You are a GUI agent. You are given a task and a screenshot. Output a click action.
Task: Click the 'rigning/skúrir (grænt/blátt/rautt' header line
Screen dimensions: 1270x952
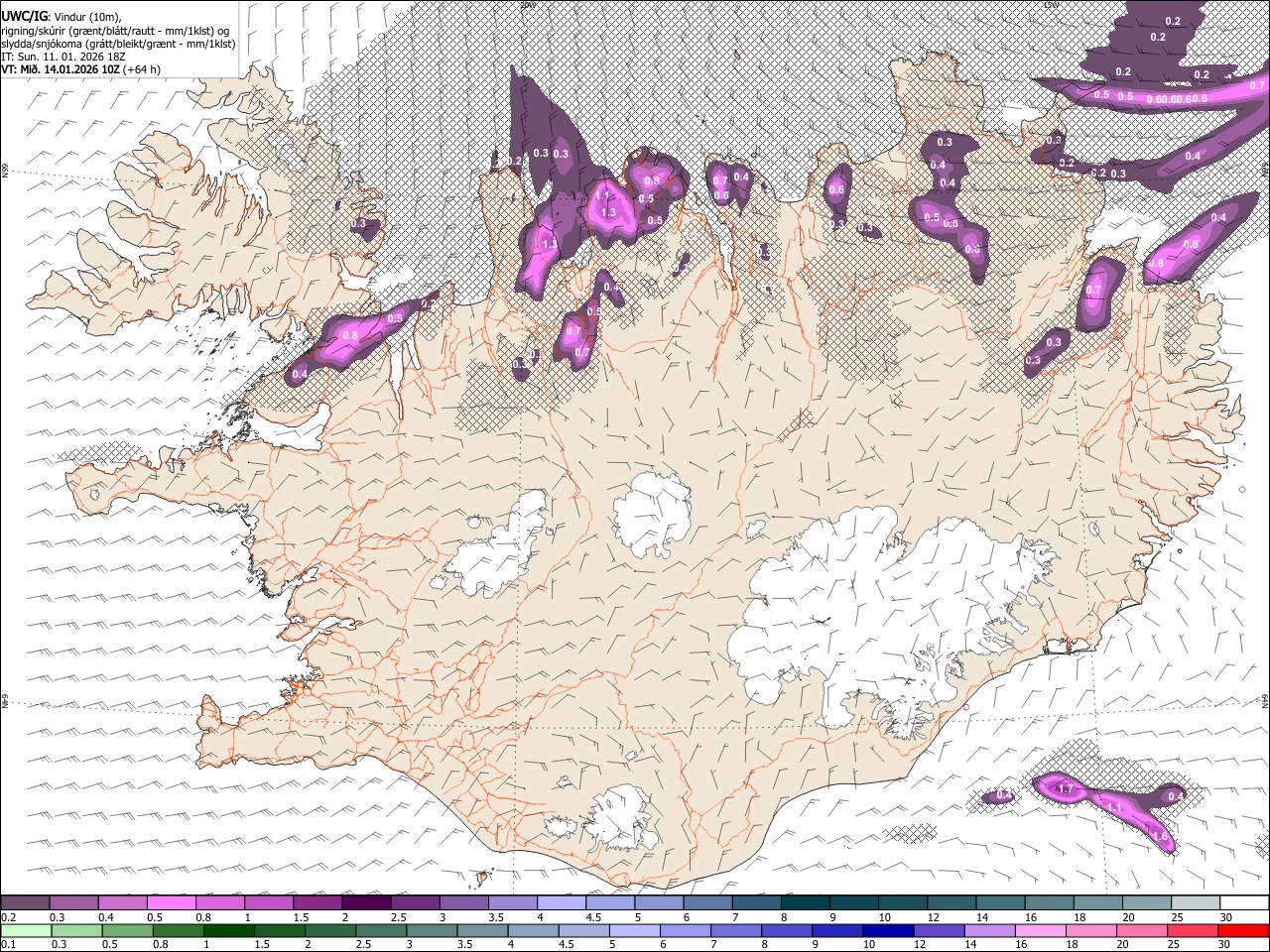[115, 30]
